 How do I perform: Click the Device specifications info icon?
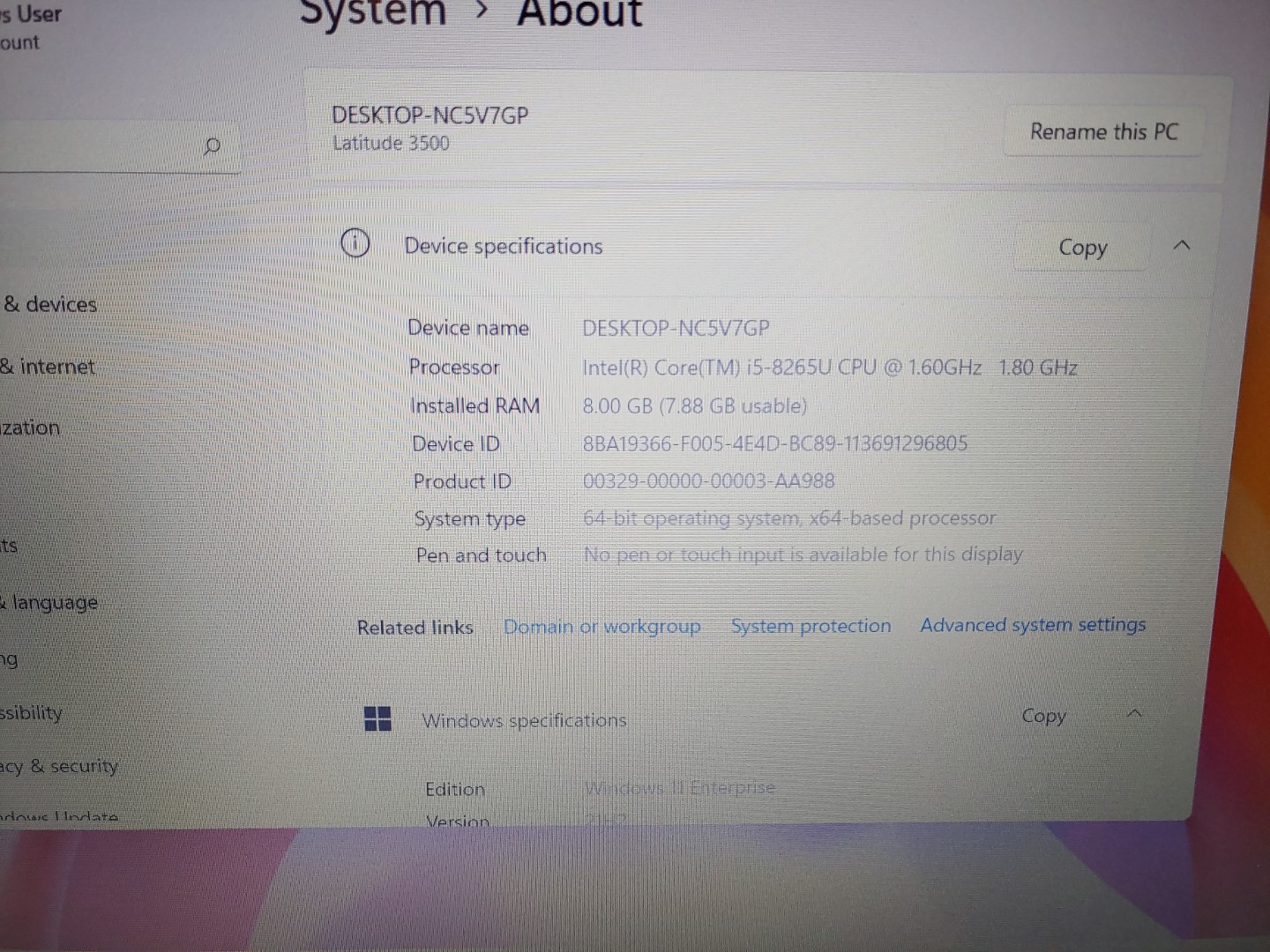(355, 243)
